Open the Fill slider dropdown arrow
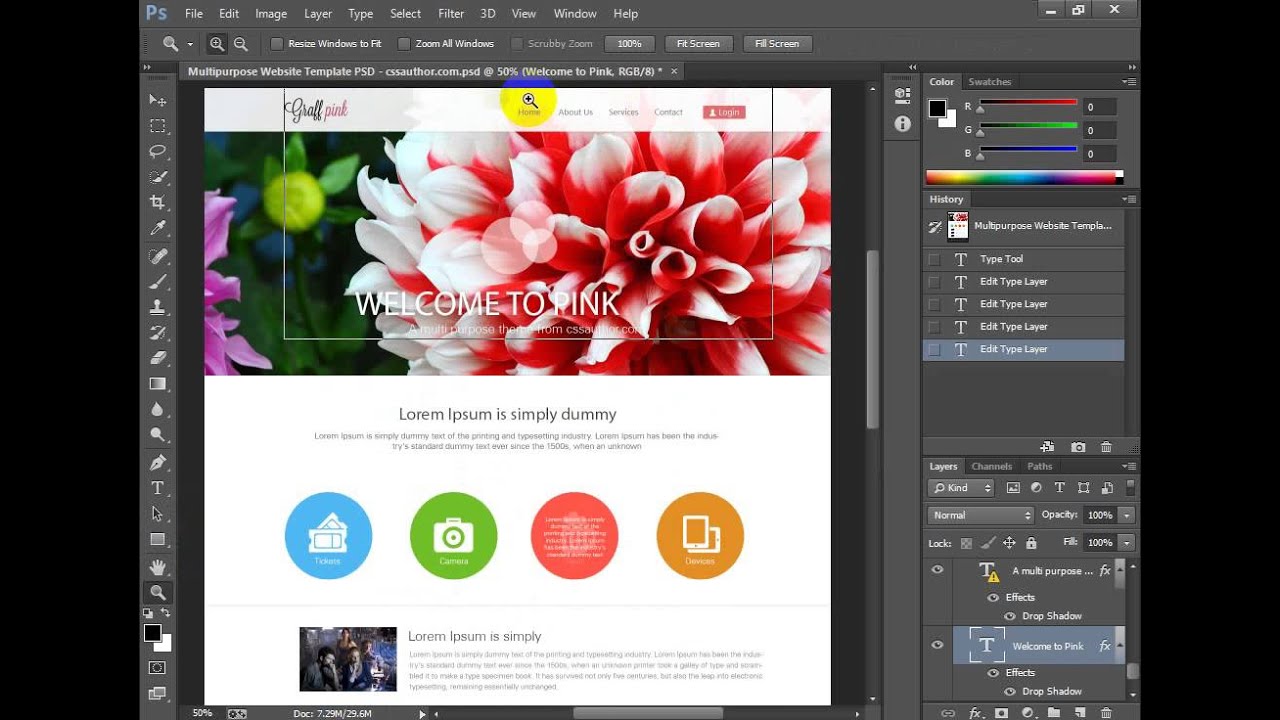This screenshot has height=720, width=1280. [x=1127, y=542]
